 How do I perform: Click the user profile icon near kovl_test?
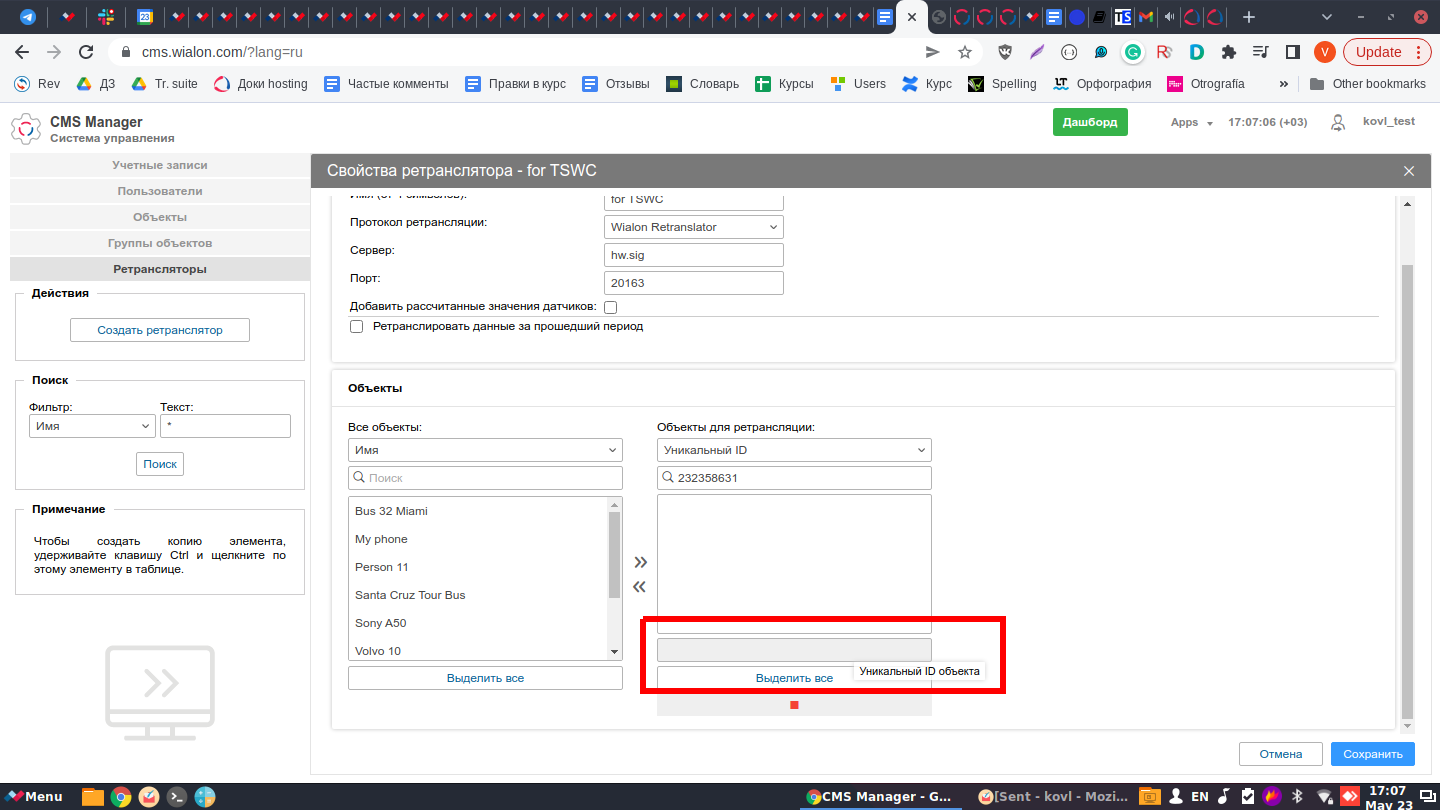tap(1338, 122)
